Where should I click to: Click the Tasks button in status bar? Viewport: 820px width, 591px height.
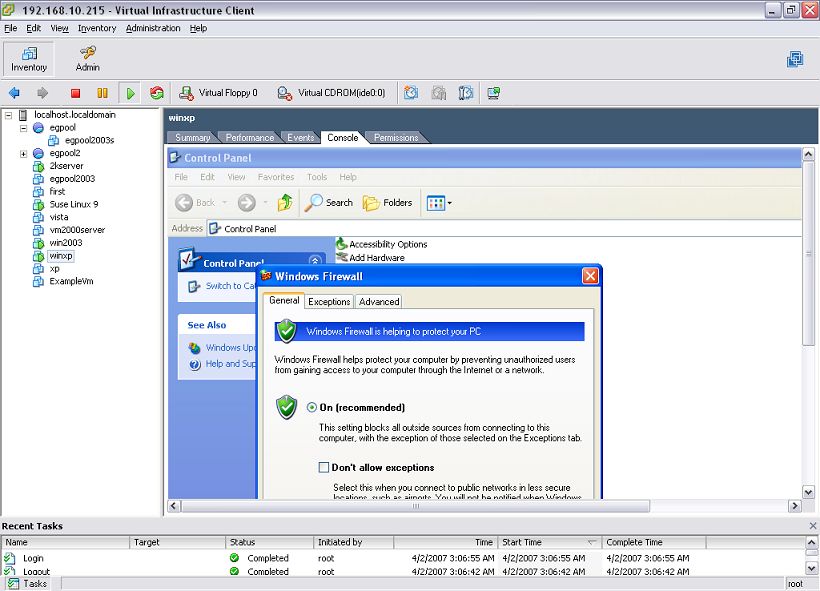point(28,584)
